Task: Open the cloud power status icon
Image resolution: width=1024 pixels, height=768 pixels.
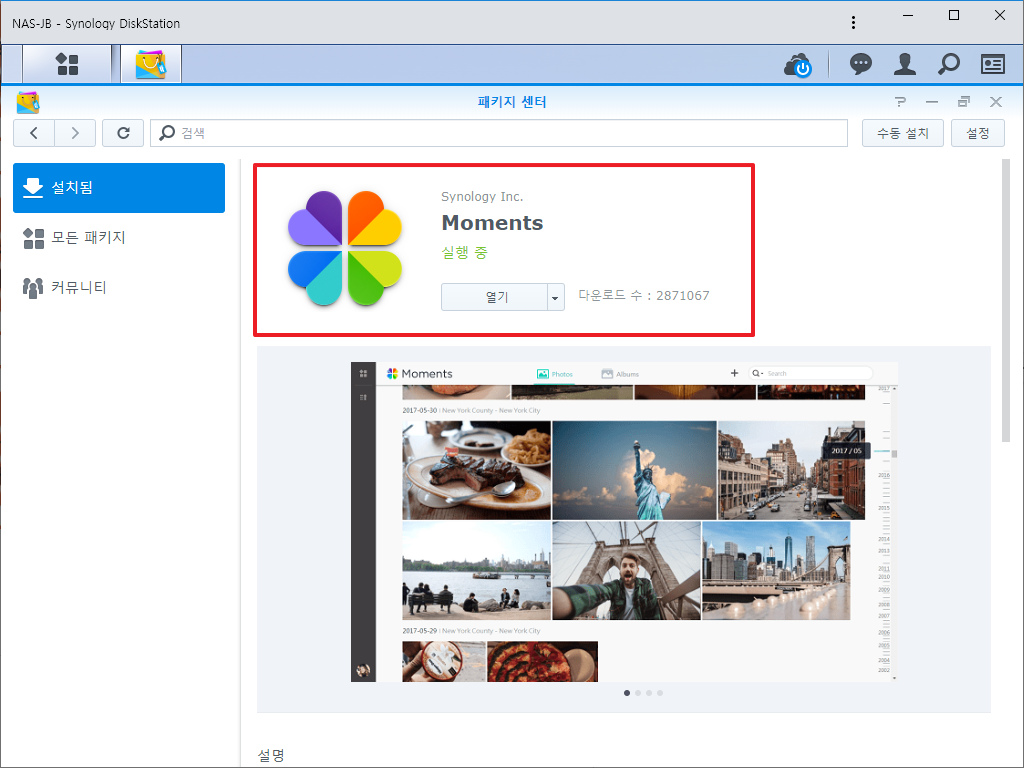Action: click(797, 64)
